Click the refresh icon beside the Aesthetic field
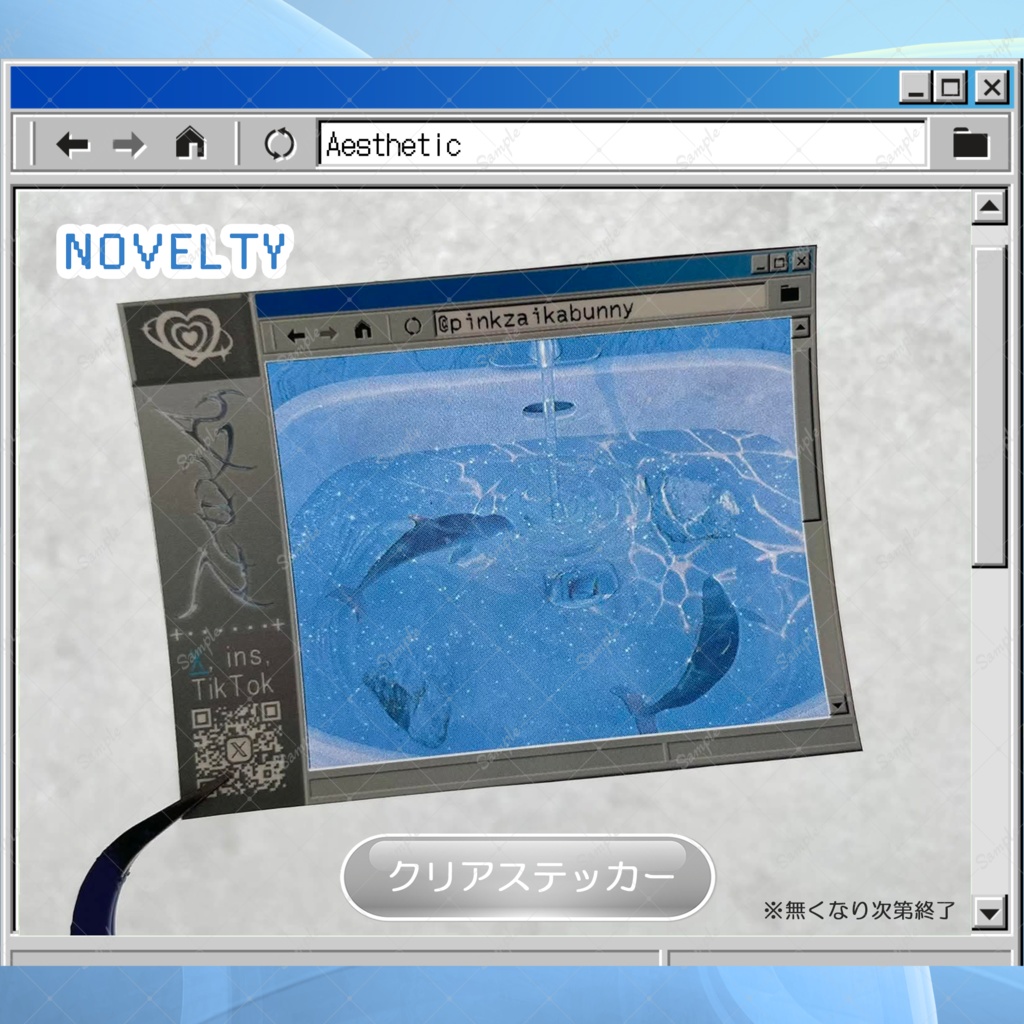Image resolution: width=1024 pixels, height=1024 pixels. (x=280, y=144)
